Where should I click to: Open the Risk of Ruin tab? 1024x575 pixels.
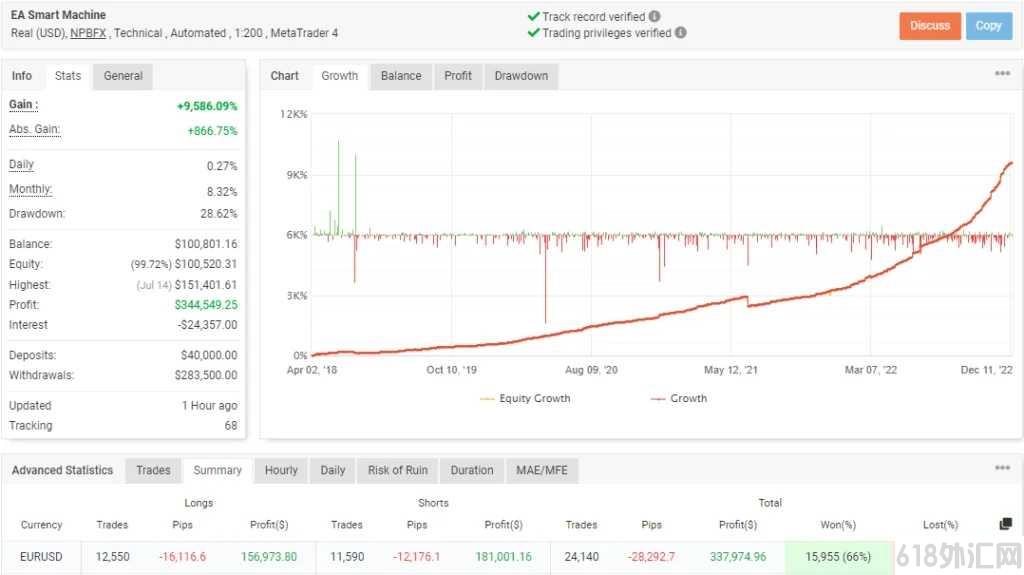click(x=398, y=470)
